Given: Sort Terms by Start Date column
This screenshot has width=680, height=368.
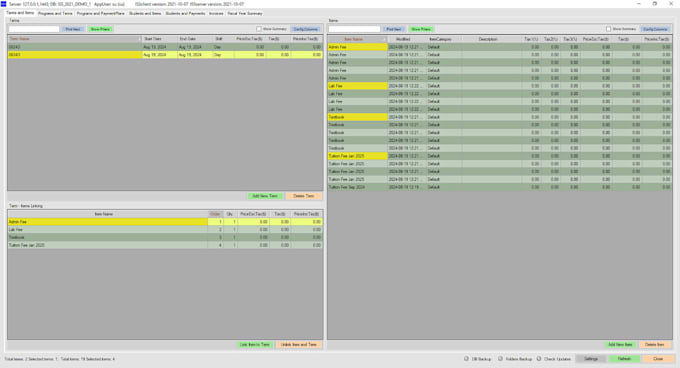Looking at the screenshot, I should [x=160, y=39].
